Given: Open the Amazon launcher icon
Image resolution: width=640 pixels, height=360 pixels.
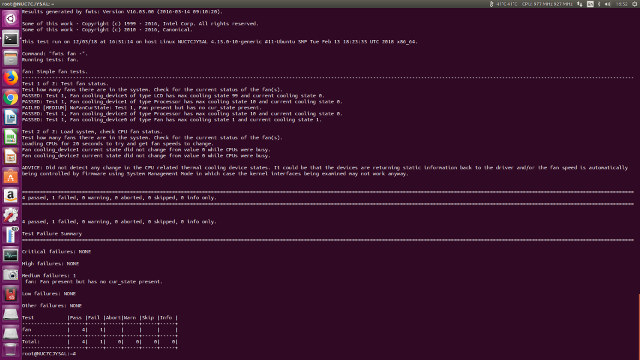Looking at the screenshot, I should (11, 196).
